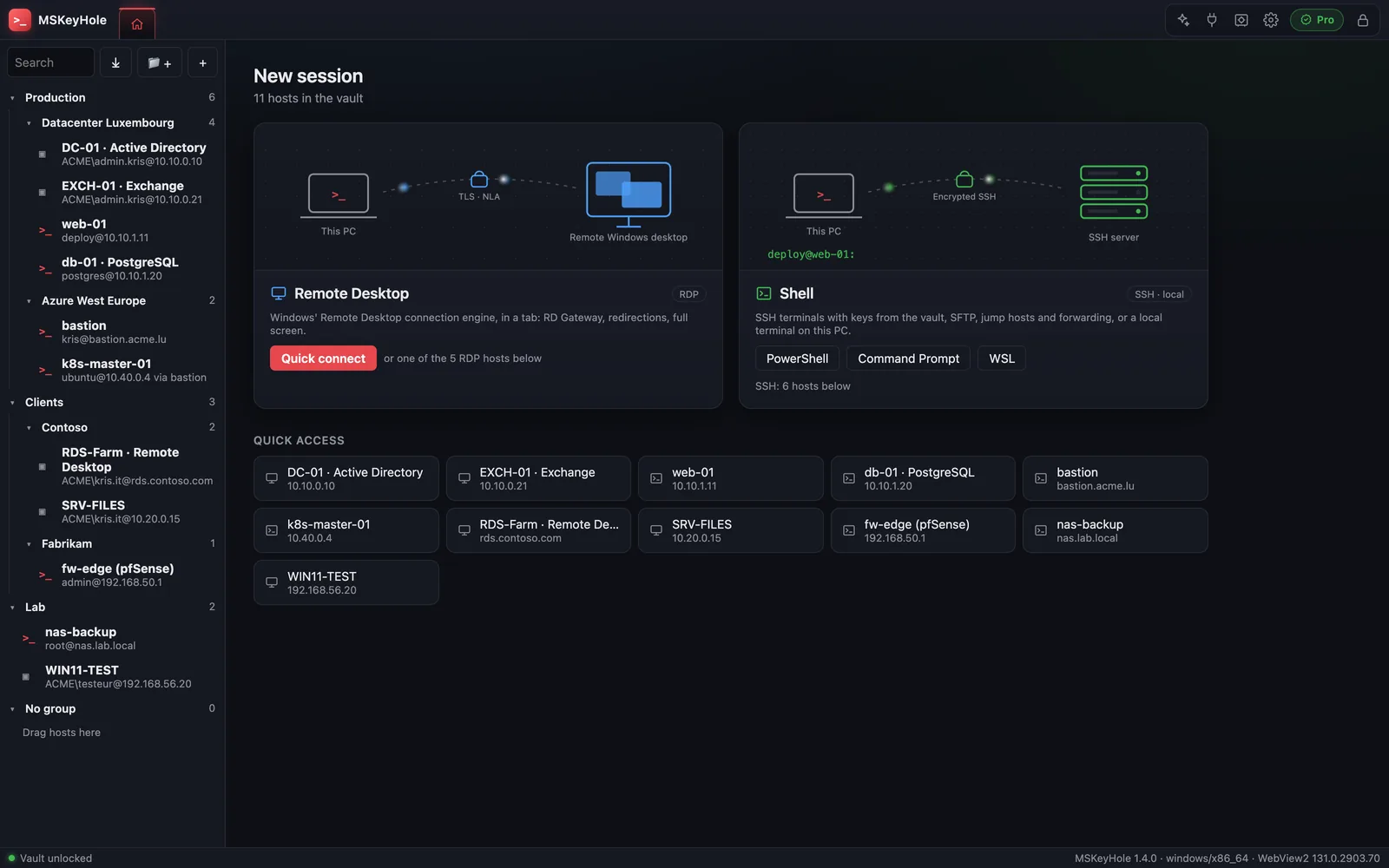The height and width of the screenshot is (868, 1389).
Task: Select EXCH-01 Exchange host in sidebar
Action: [126, 193]
